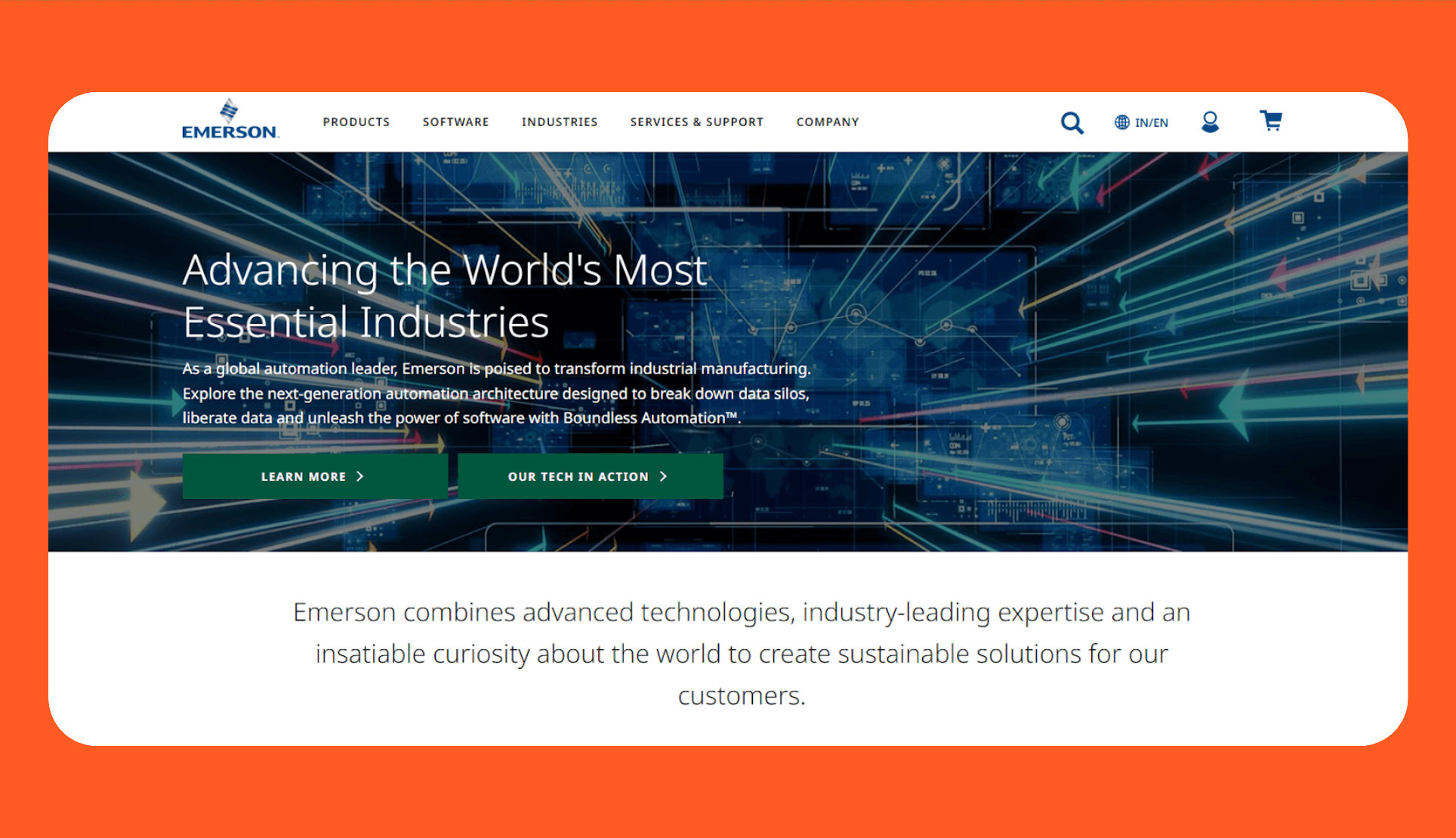Open the Software menu item
This screenshot has width=1456, height=838.
point(455,122)
